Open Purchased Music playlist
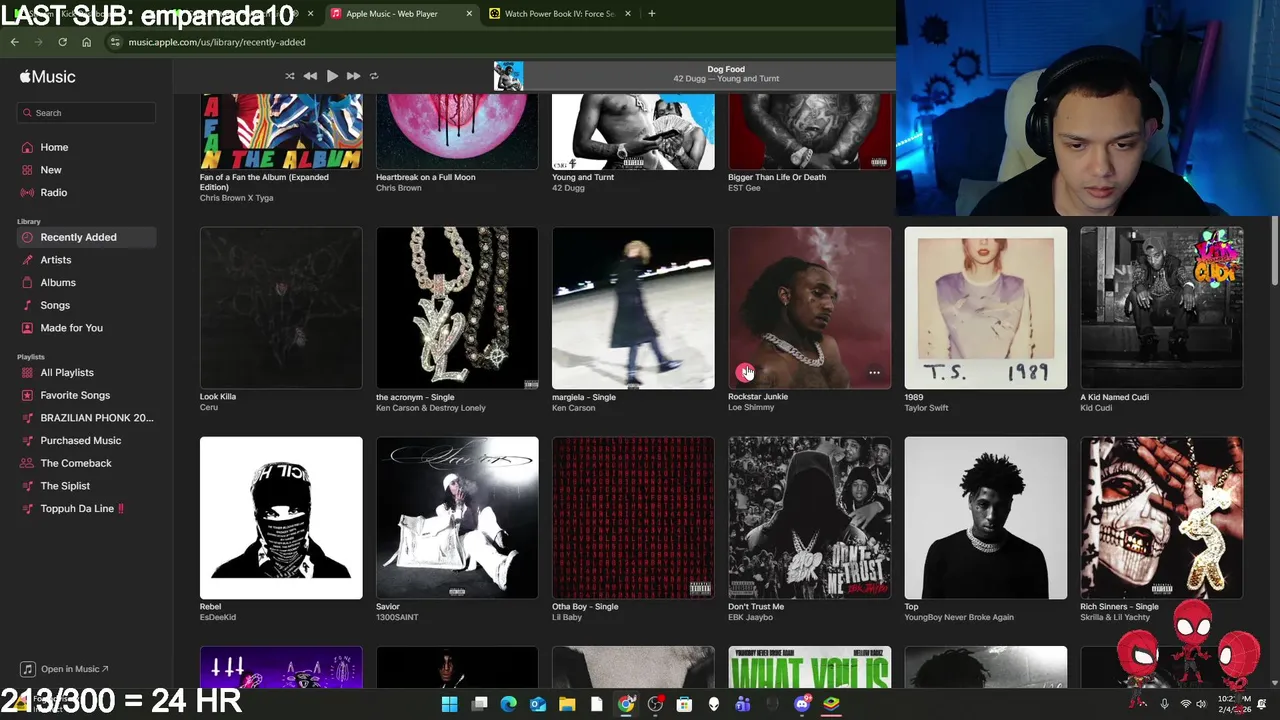Screen dimensions: 1280x720 pyautogui.click(x=80, y=441)
